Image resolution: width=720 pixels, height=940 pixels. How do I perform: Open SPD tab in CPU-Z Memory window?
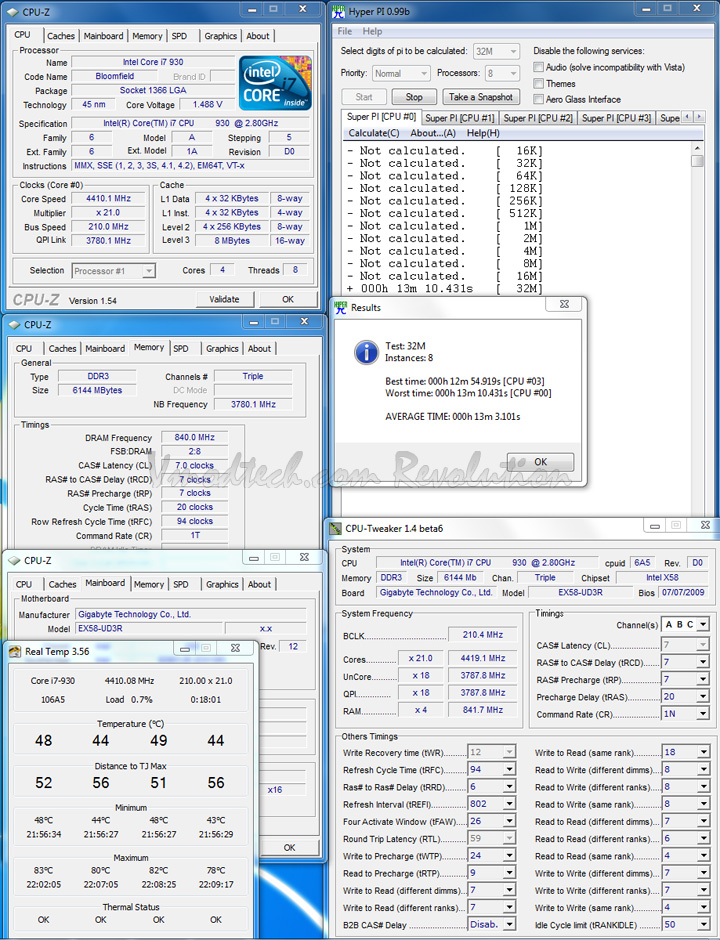tap(180, 348)
